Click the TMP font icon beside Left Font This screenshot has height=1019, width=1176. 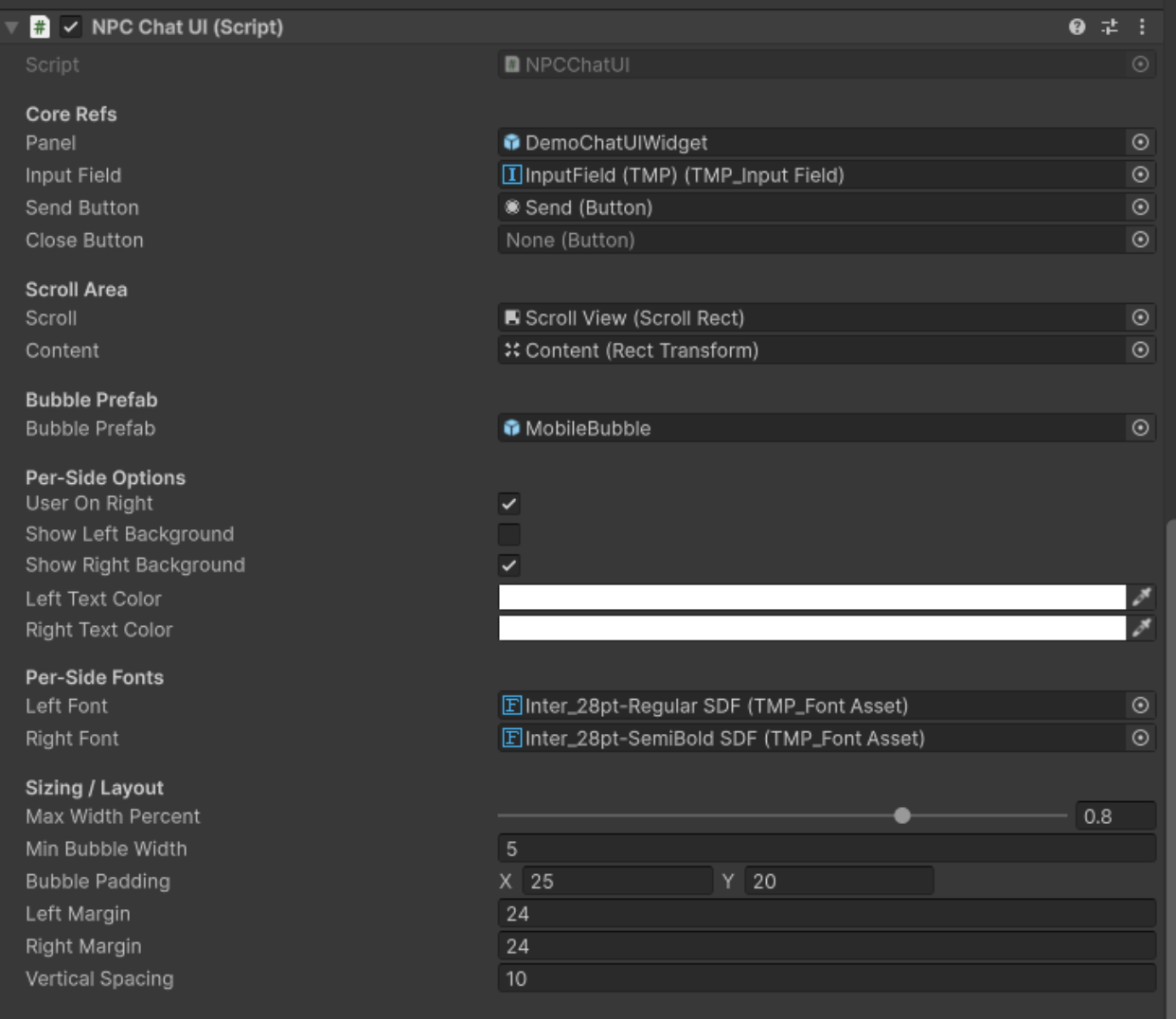(x=510, y=706)
